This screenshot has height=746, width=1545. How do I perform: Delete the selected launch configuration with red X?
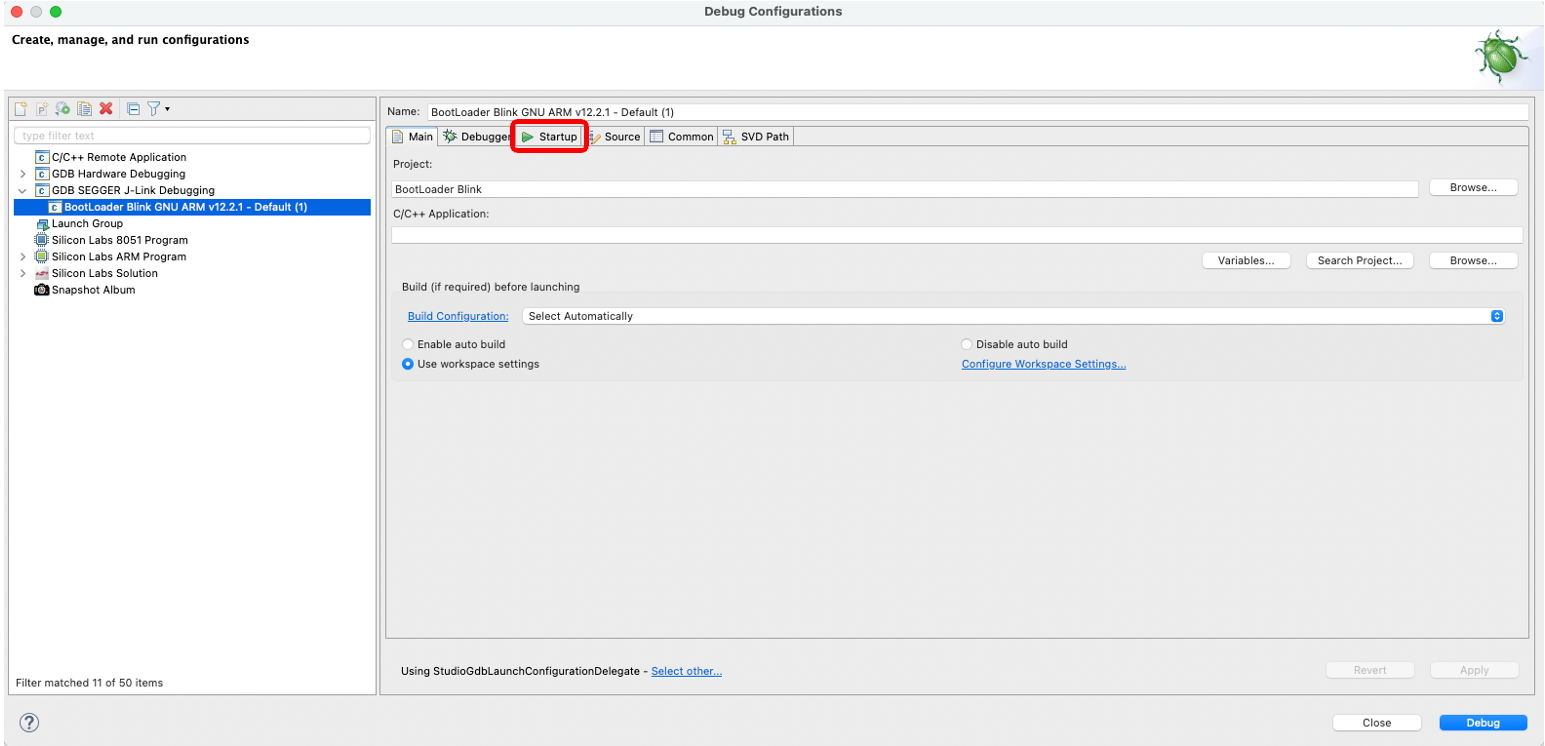coord(105,108)
